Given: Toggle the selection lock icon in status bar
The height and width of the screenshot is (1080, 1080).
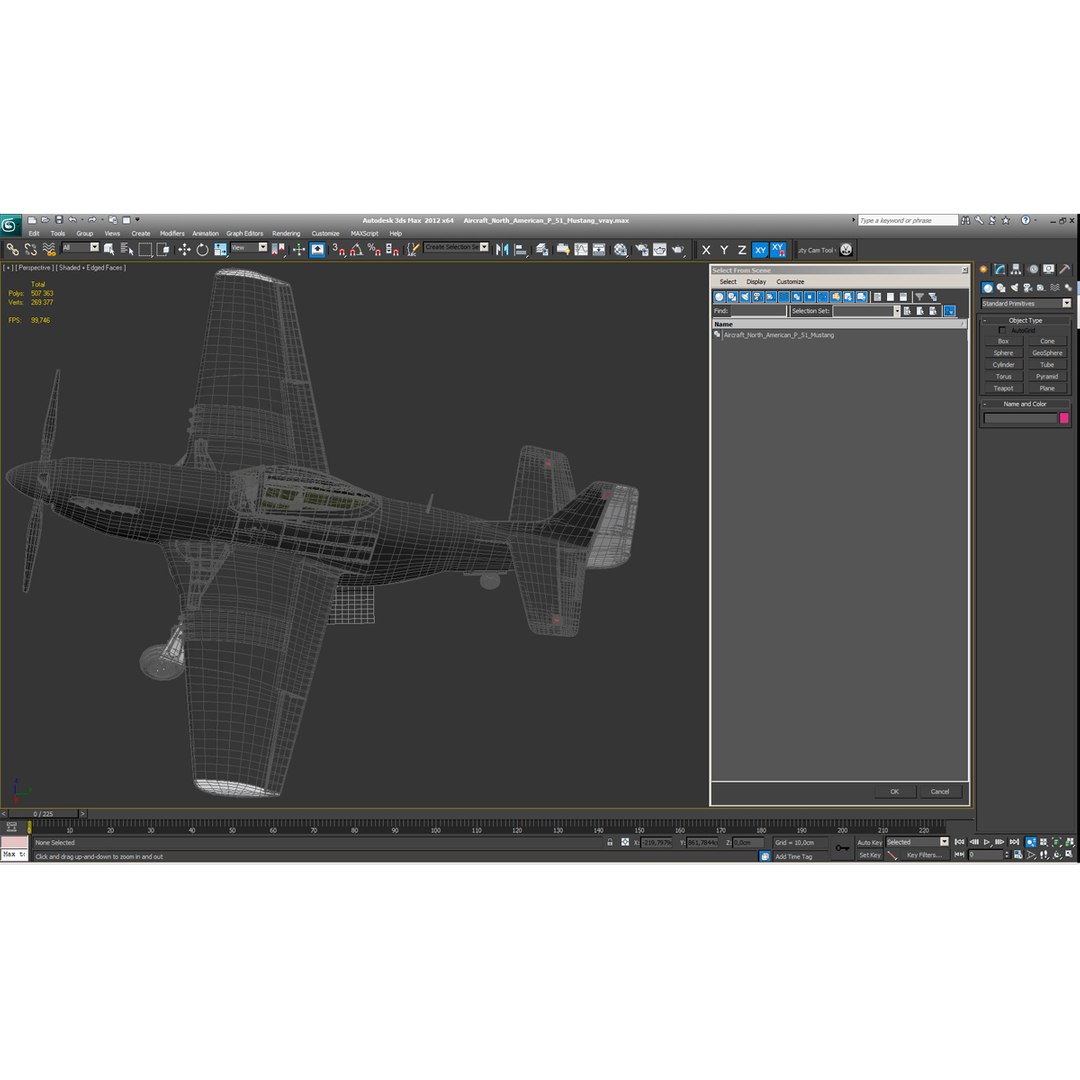Looking at the screenshot, I should click(x=610, y=842).
